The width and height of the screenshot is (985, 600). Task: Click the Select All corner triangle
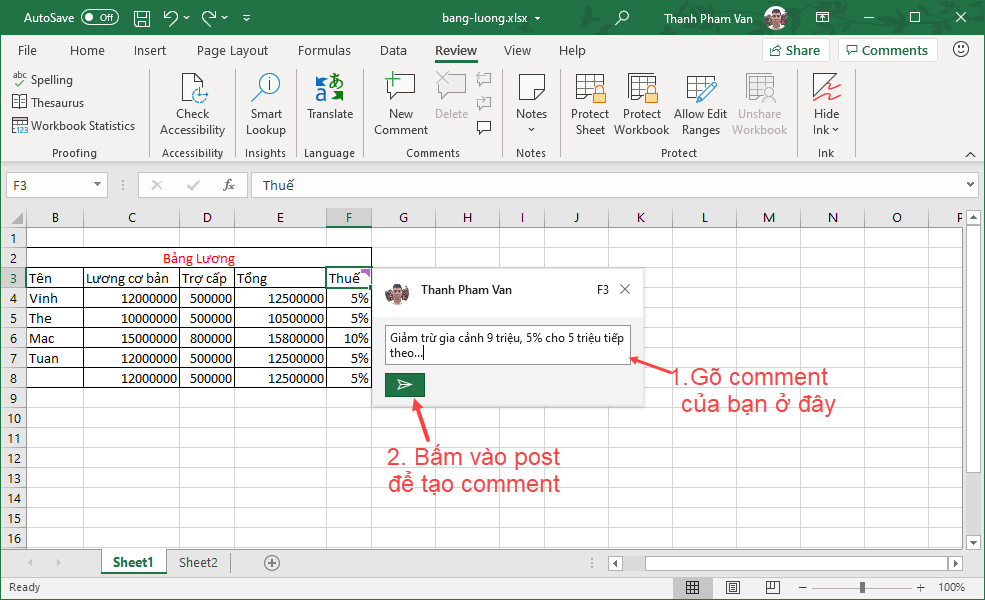pos(16,218)
